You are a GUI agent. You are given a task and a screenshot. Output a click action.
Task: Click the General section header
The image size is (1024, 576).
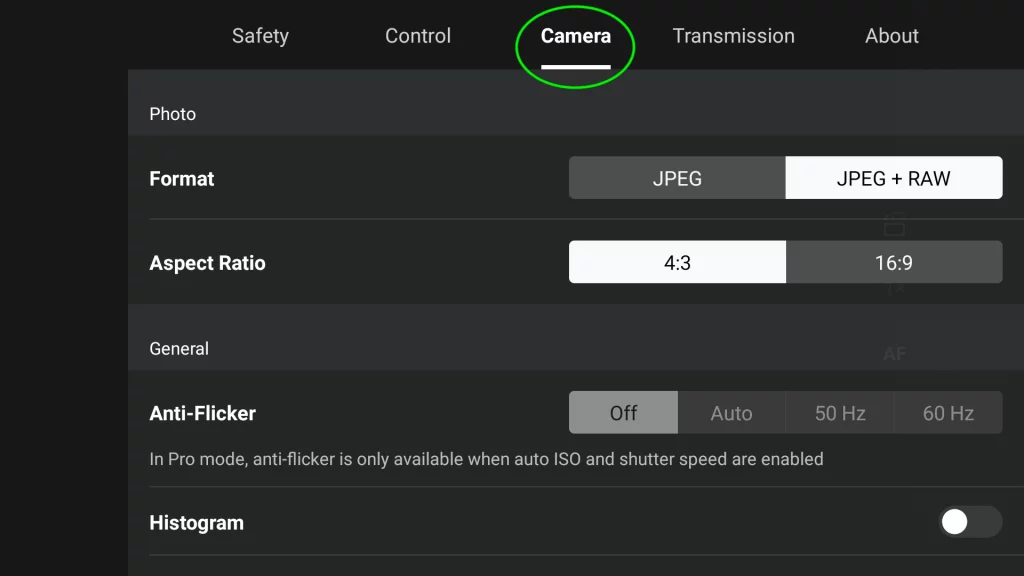pyautogui.click(x=179, y=348)
